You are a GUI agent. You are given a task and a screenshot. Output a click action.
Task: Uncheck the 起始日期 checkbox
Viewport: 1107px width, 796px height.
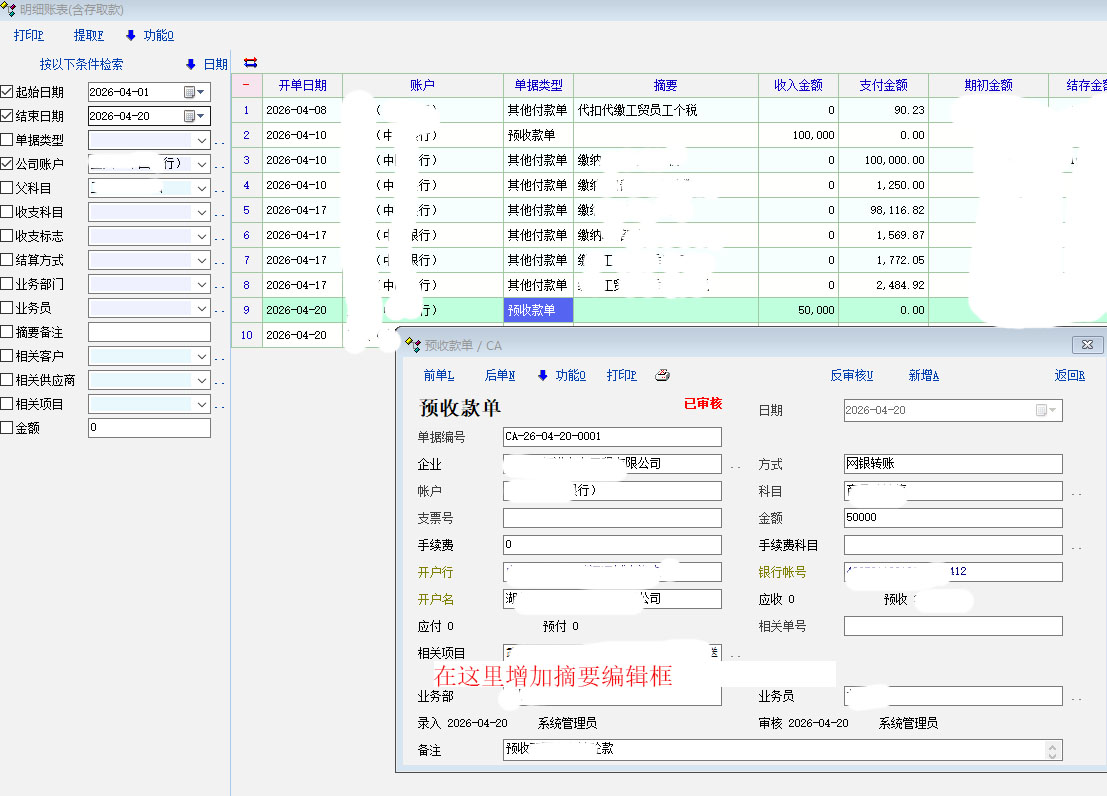tap(8, 92)
